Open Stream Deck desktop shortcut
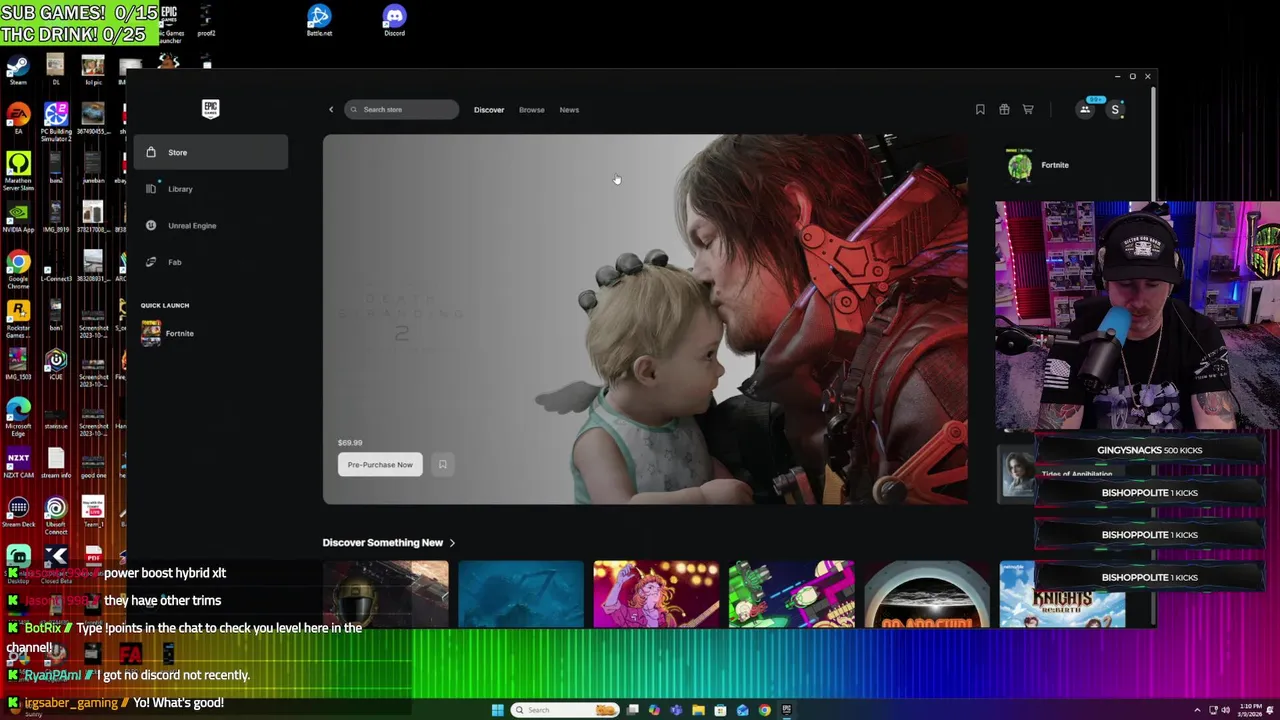Screen dimensions: 1280x720 (x=18, y=512)
